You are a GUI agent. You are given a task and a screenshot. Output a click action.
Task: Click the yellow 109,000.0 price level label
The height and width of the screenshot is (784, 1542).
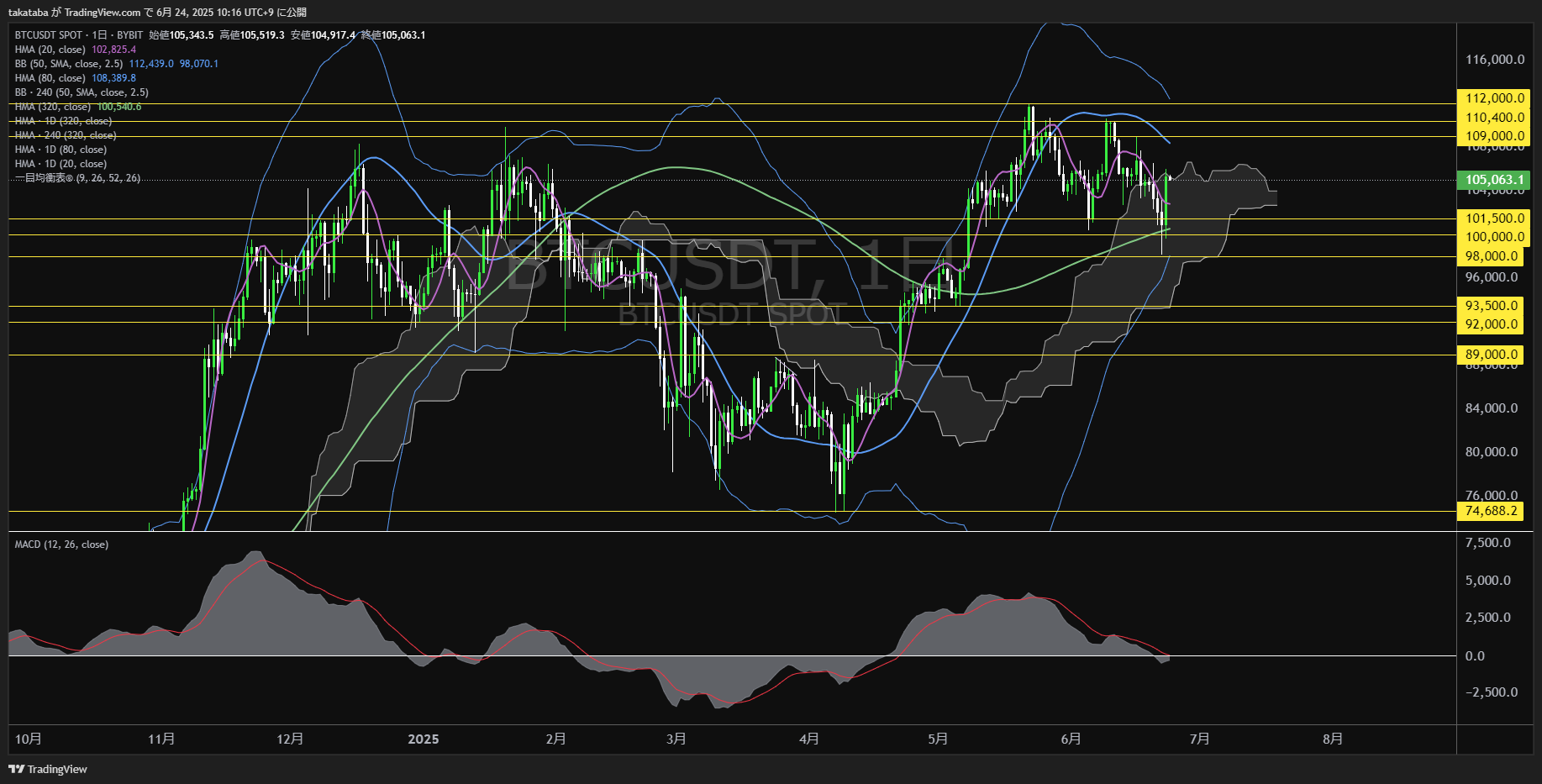pos(1495,136)
